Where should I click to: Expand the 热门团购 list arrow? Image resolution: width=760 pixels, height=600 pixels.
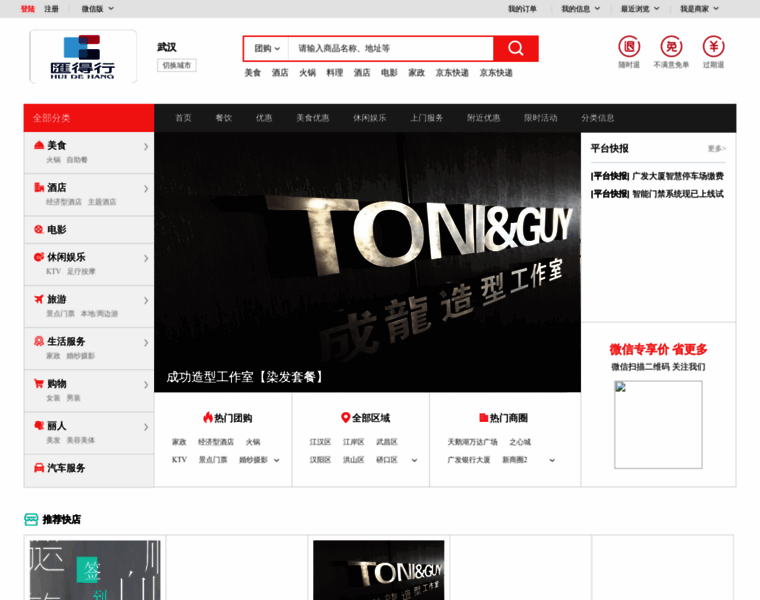click(x=277, y=460)
